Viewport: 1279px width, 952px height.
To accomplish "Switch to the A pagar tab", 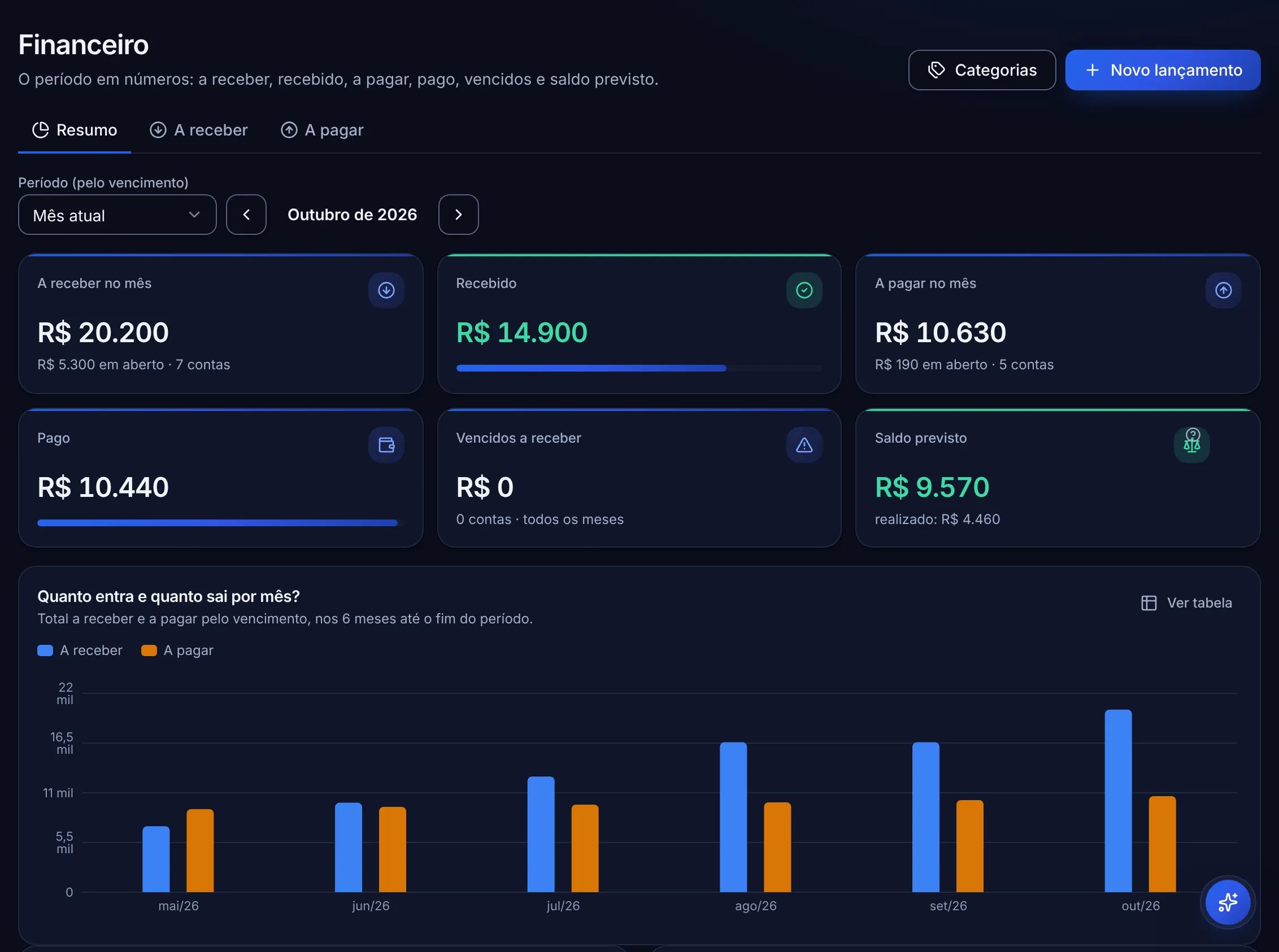I will click(x=321, y=130).
